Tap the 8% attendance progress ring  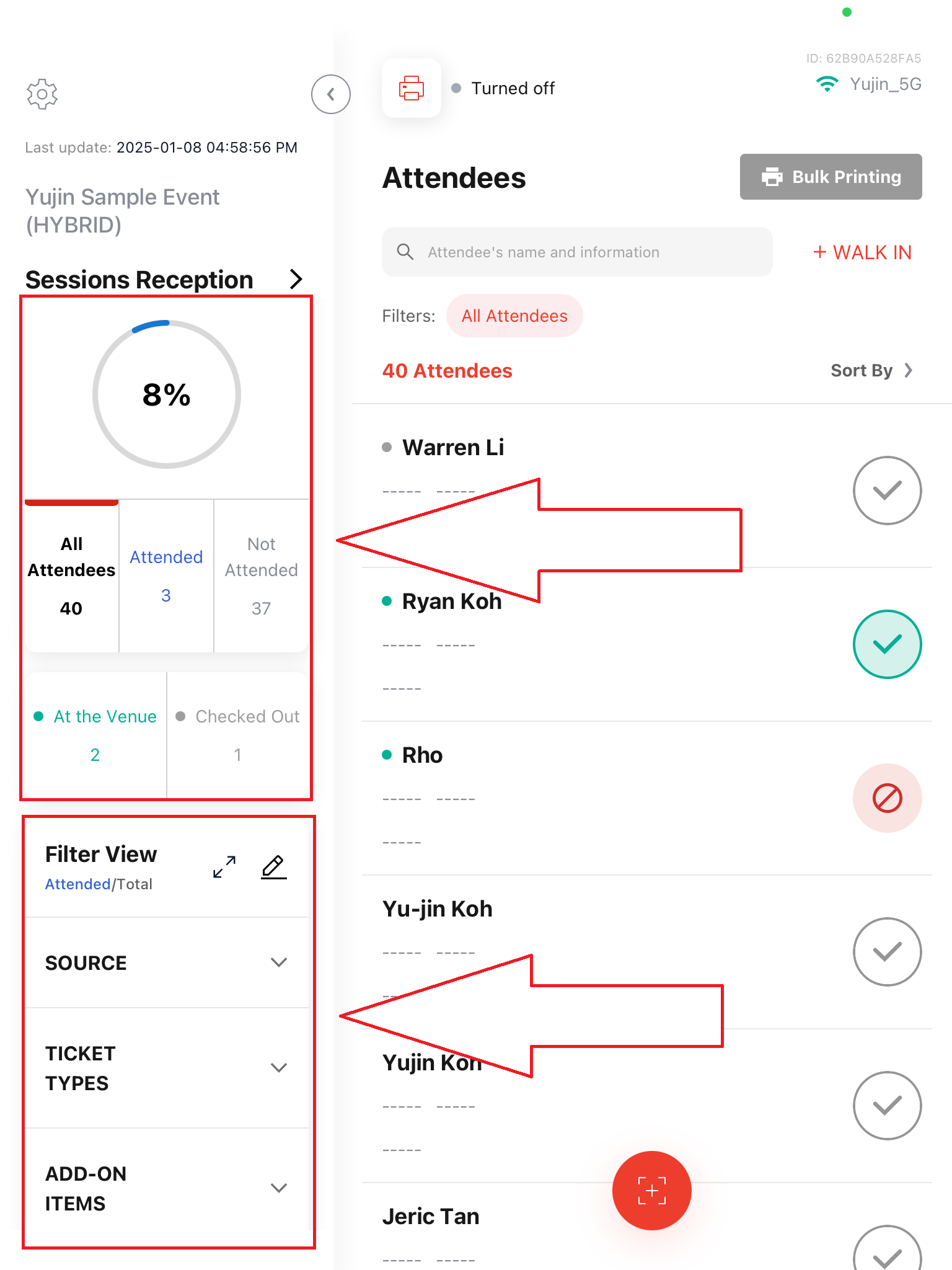pos(167,394)
